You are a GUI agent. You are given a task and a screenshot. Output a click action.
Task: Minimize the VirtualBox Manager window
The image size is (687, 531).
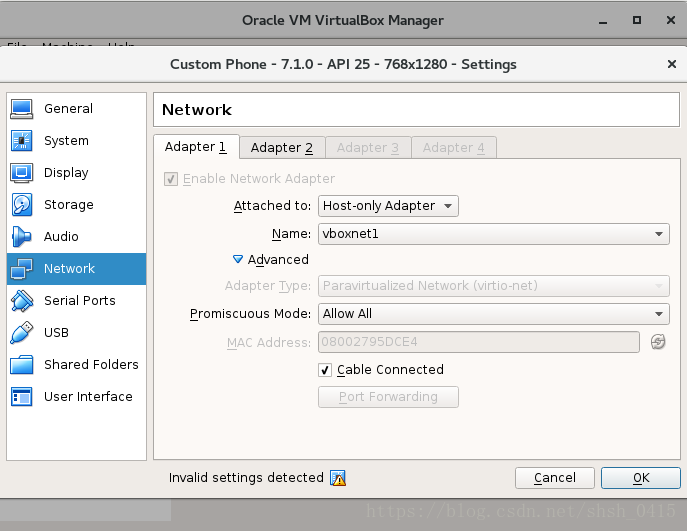603,21
